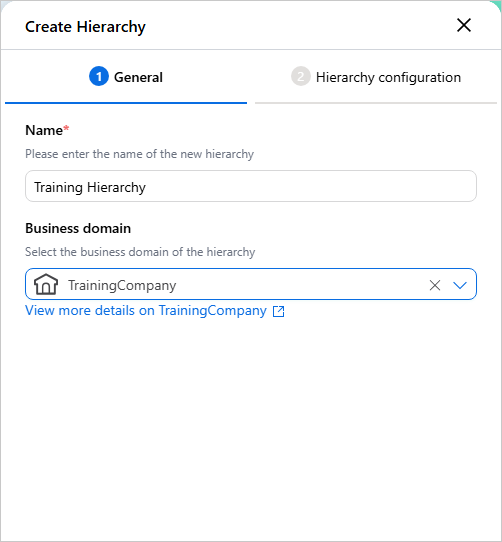Close the Create Hierarchy dialog

464,25
